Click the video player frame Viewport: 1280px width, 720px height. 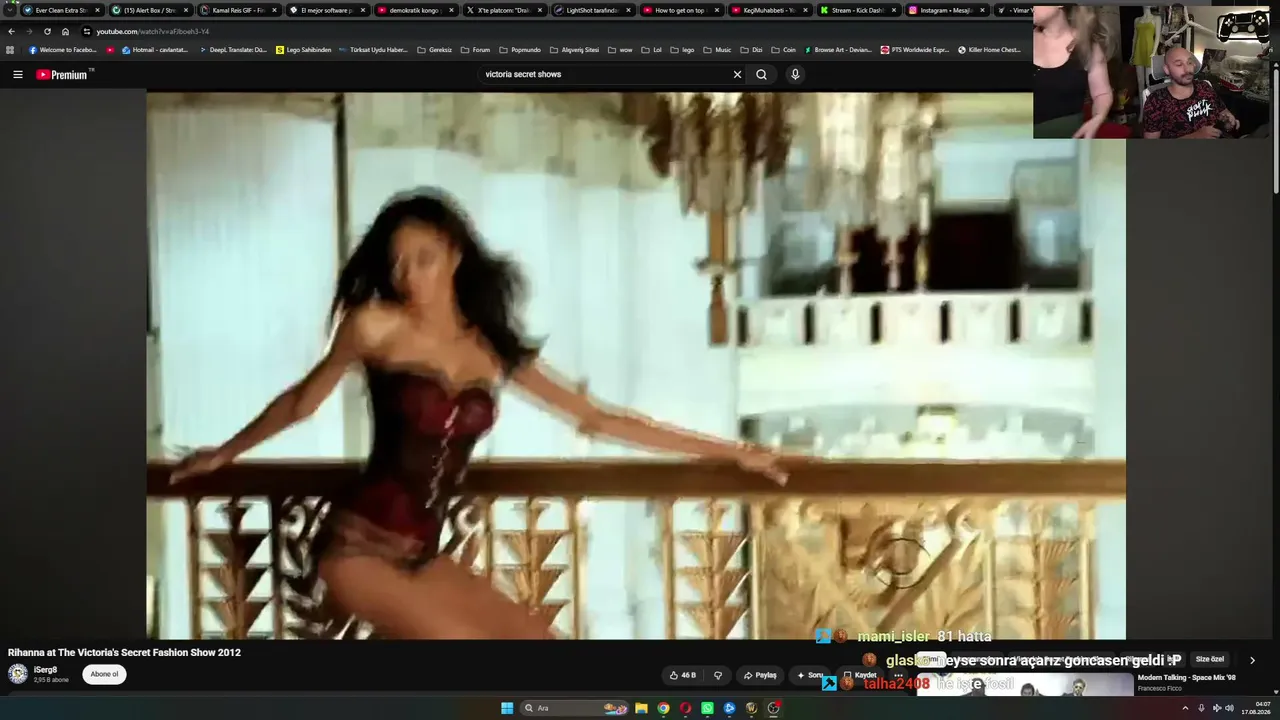point(636,366)
